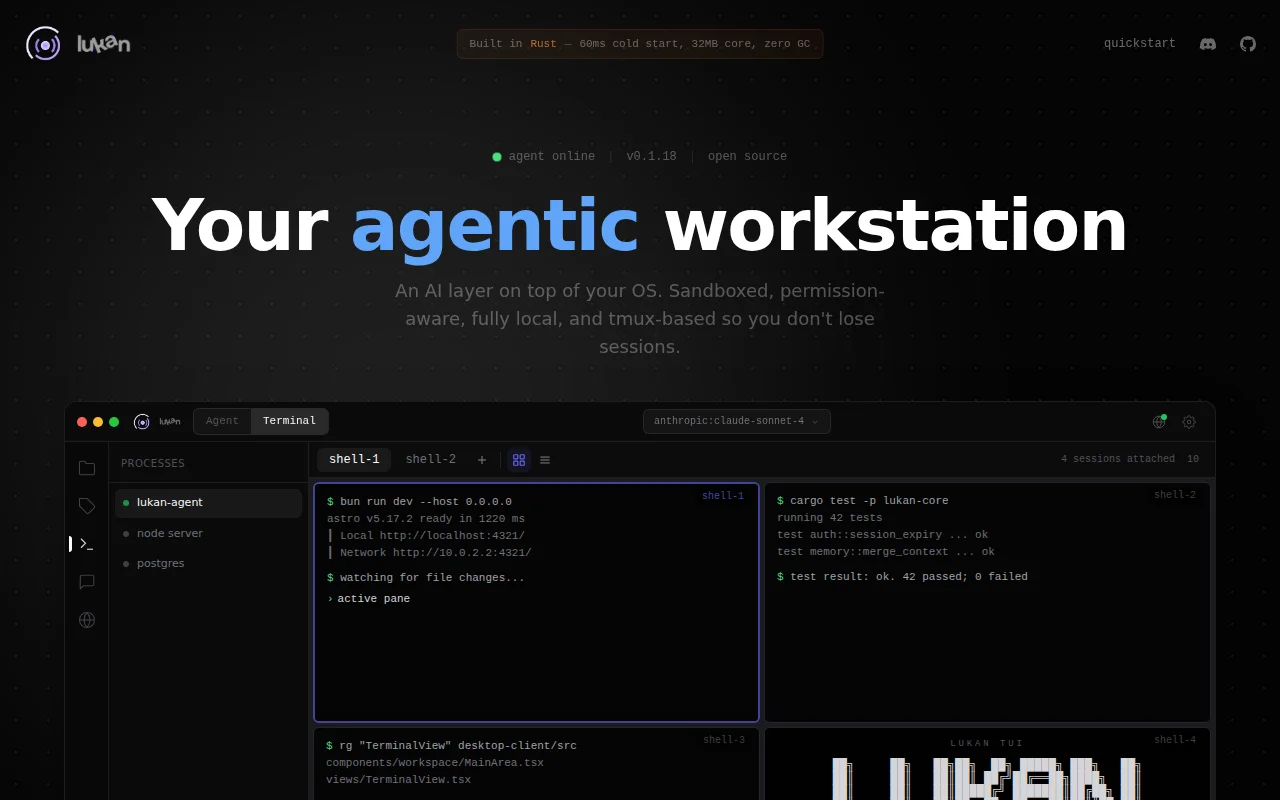Open the anthropic:claude-sonnet-4 model dropdown
This screenshot has width=1280, height=800.
tap(737, 421)
